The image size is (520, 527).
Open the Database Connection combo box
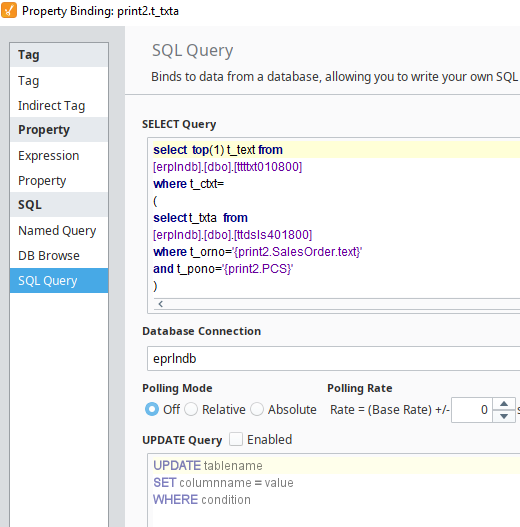pos(333,359)
